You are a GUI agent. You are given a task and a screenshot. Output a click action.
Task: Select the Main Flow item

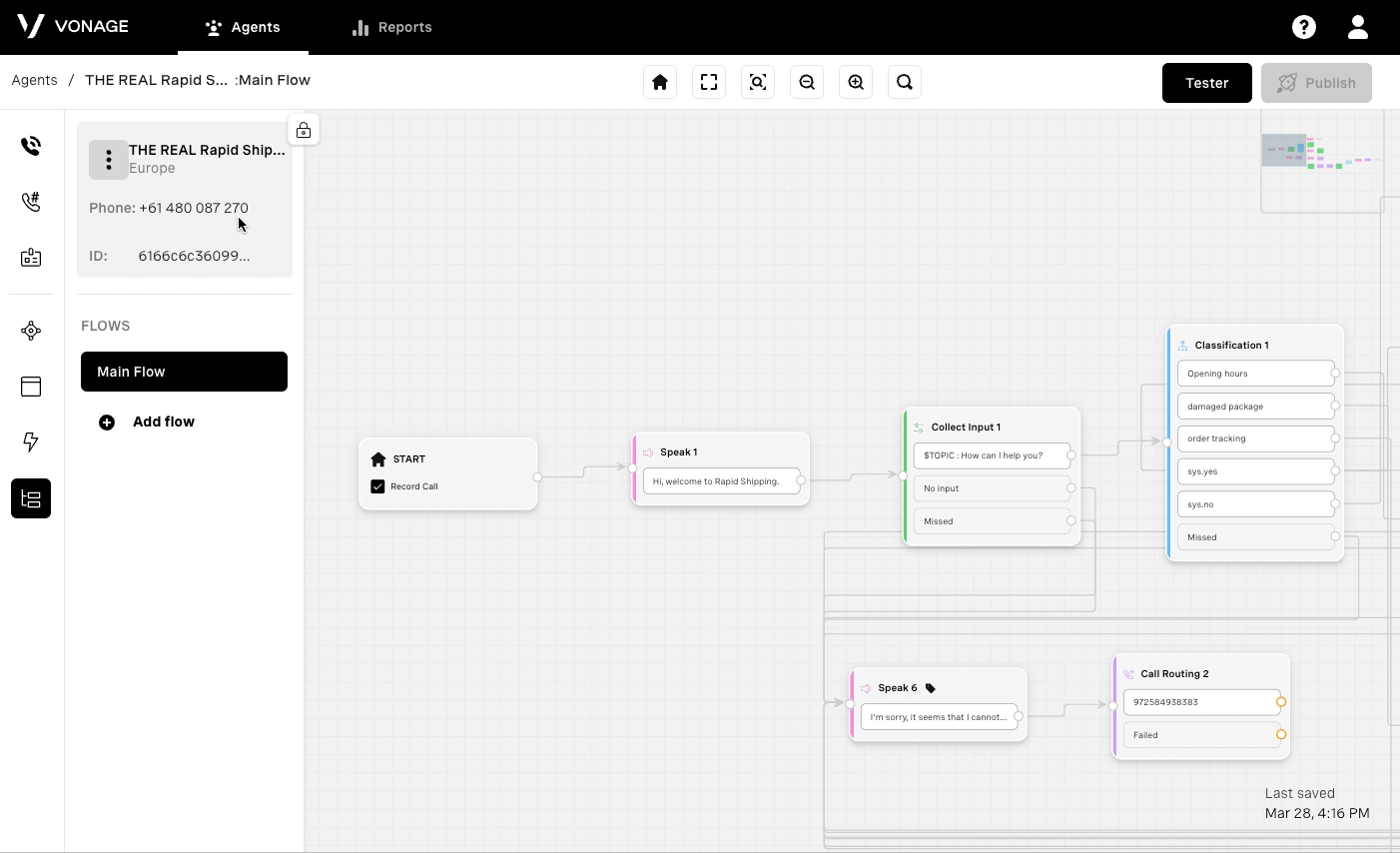[184, 372]
